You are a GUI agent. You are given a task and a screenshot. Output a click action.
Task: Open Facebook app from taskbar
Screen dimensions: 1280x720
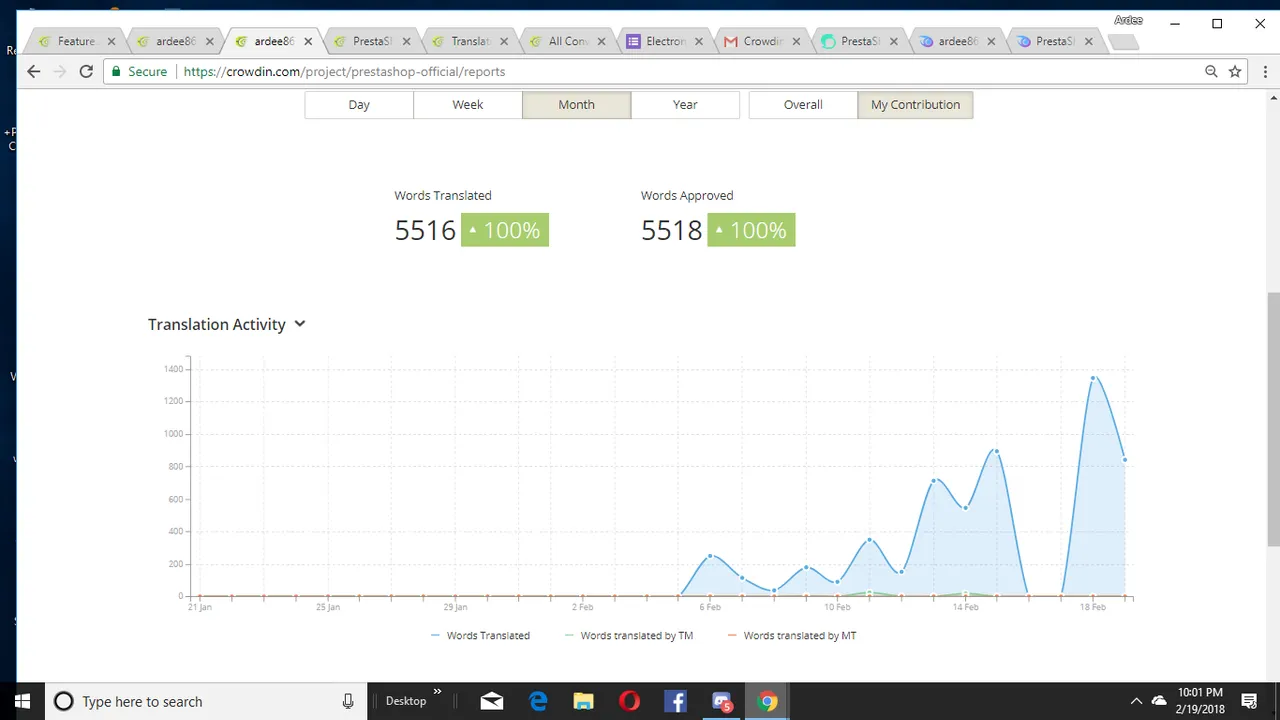pos(675,701)
